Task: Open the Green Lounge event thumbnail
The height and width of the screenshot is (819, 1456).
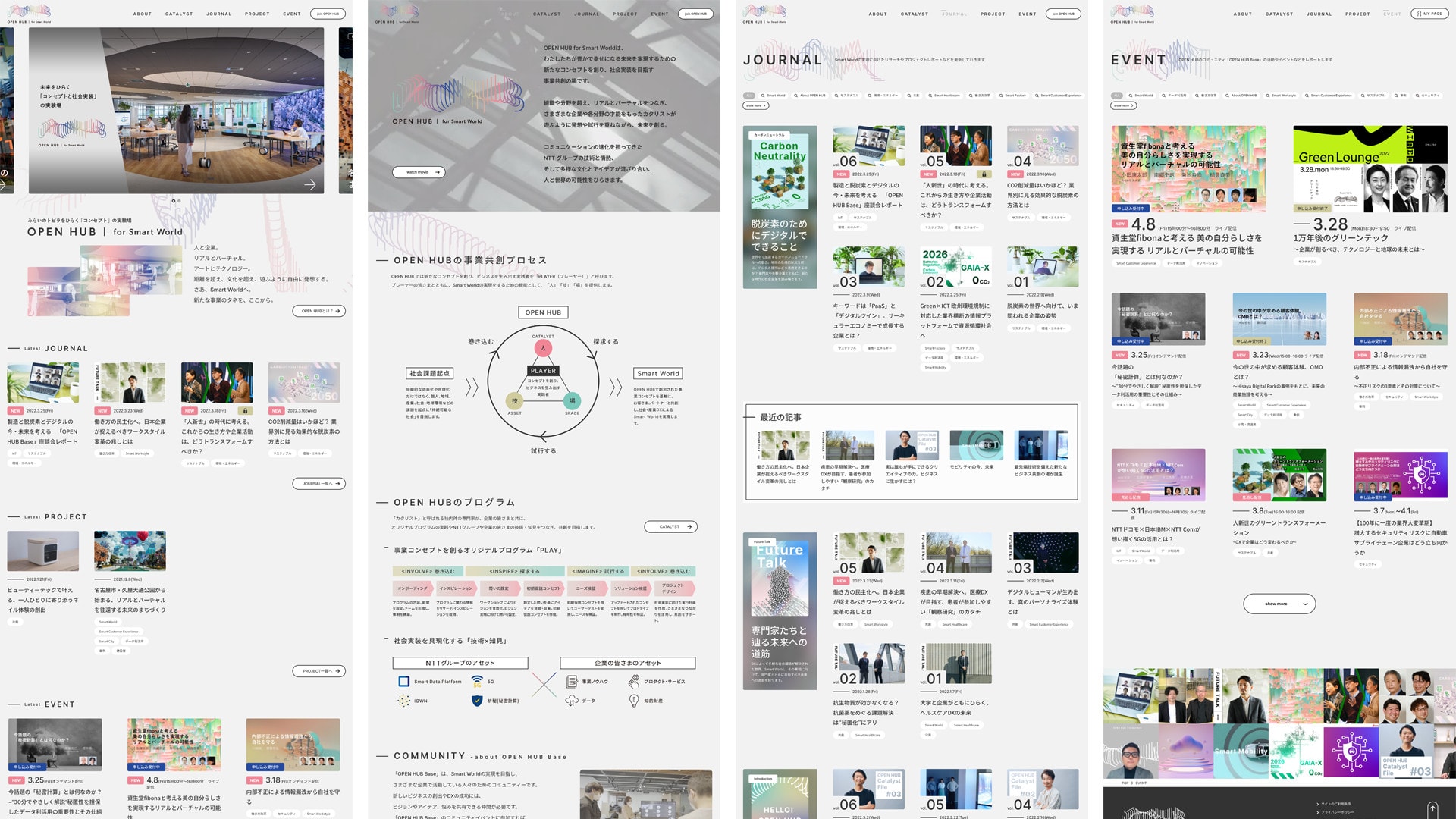Action: 1371,168
